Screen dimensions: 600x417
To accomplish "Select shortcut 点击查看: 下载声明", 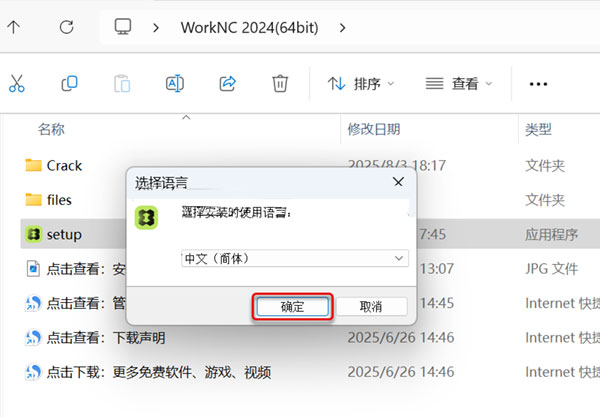I will point(106,338).
